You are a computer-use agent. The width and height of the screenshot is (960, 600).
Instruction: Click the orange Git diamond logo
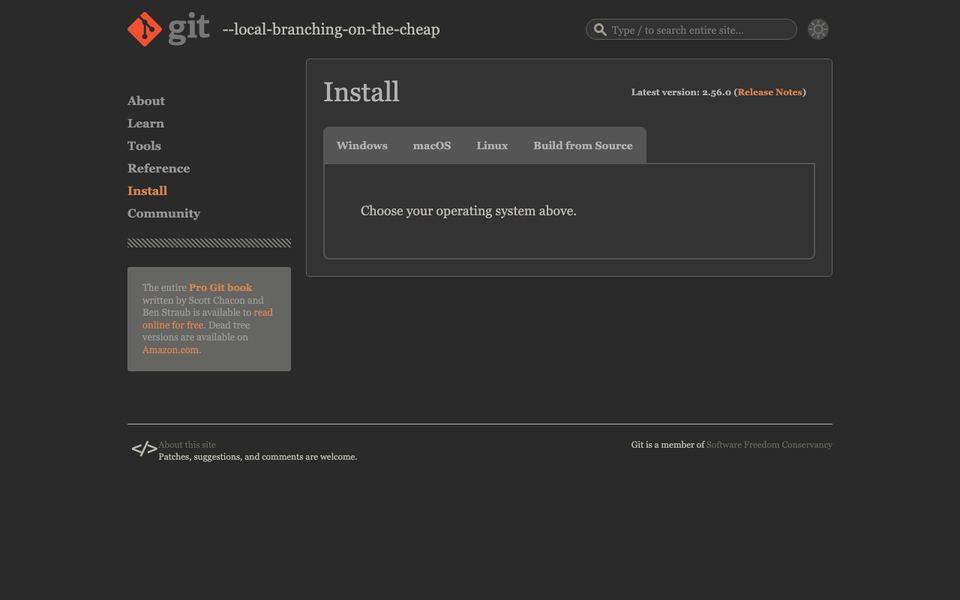[x=144, y=29]
